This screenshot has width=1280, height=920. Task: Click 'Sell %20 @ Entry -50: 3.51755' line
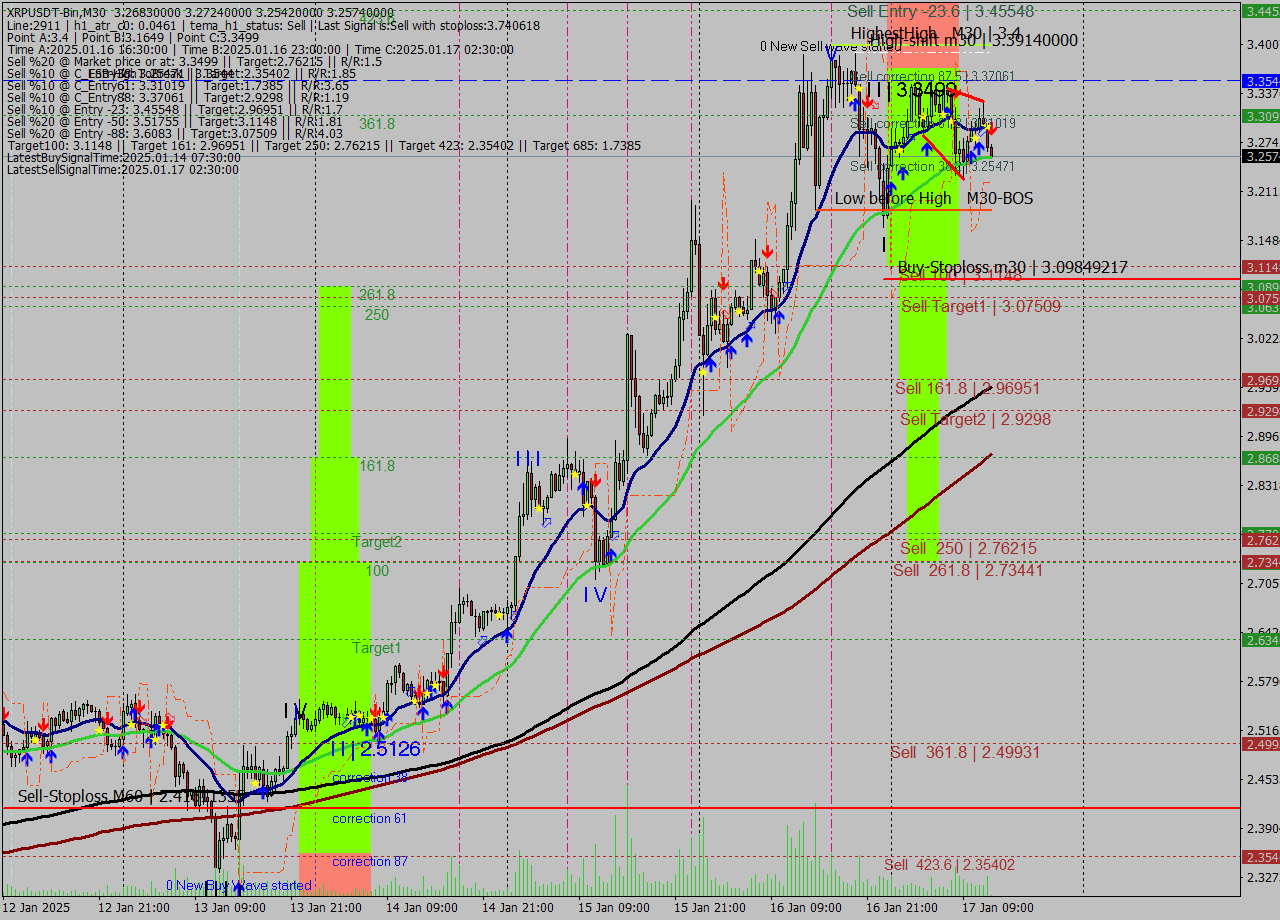click(174, 121)
